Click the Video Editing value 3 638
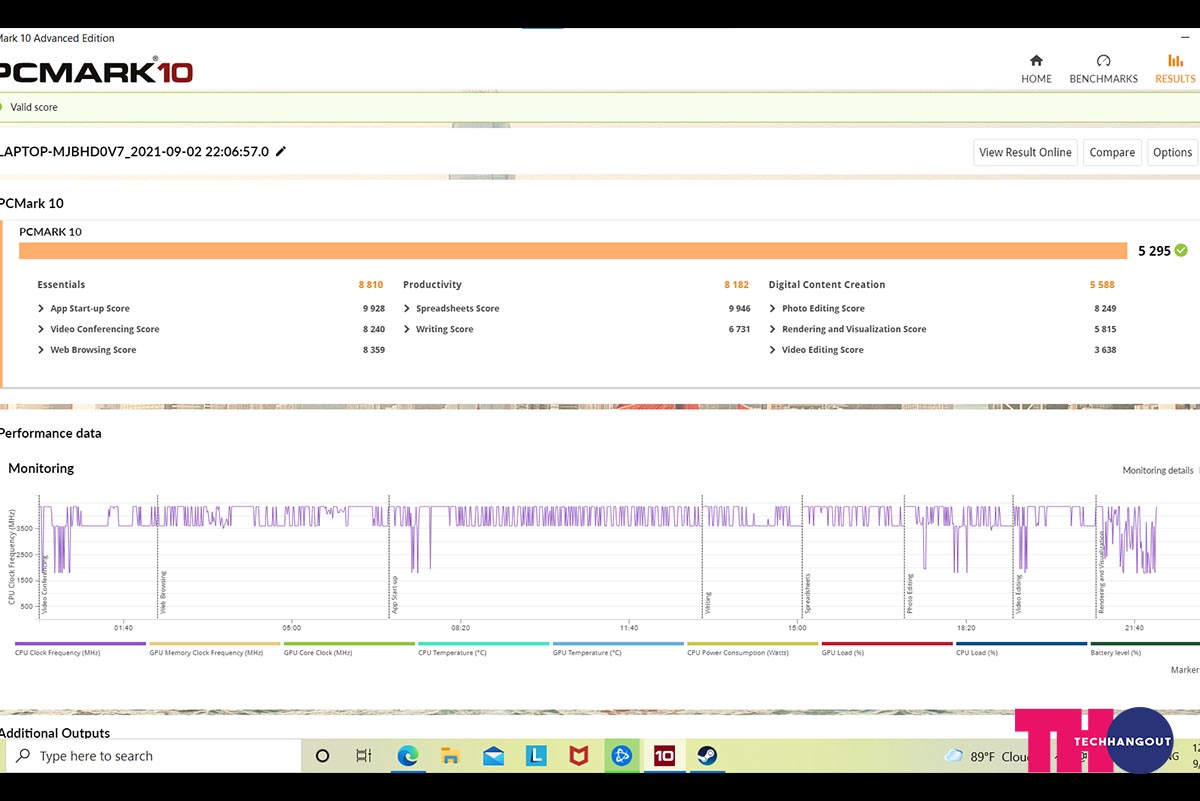 (1105, 350)
